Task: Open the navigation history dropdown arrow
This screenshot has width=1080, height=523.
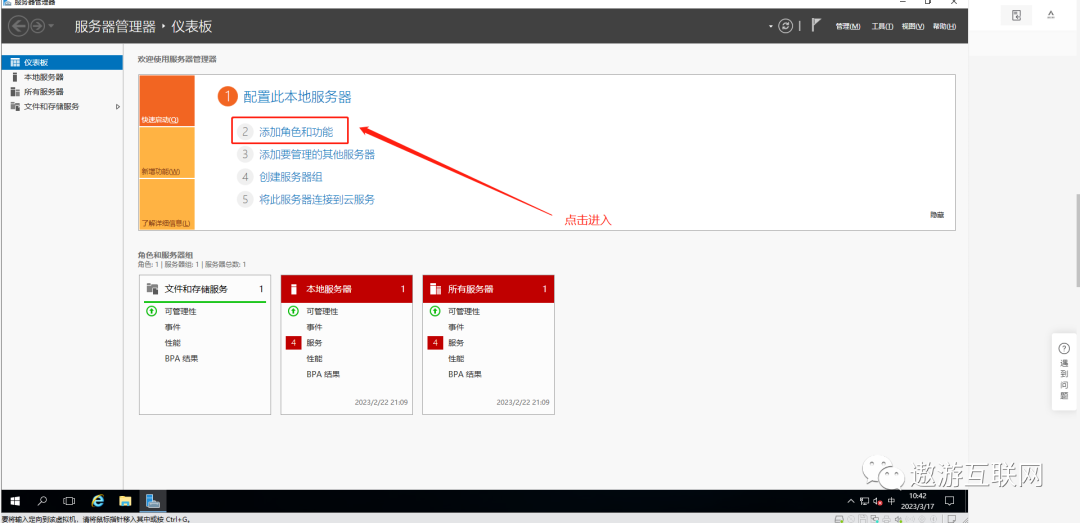Action: (x=52, y=27)
